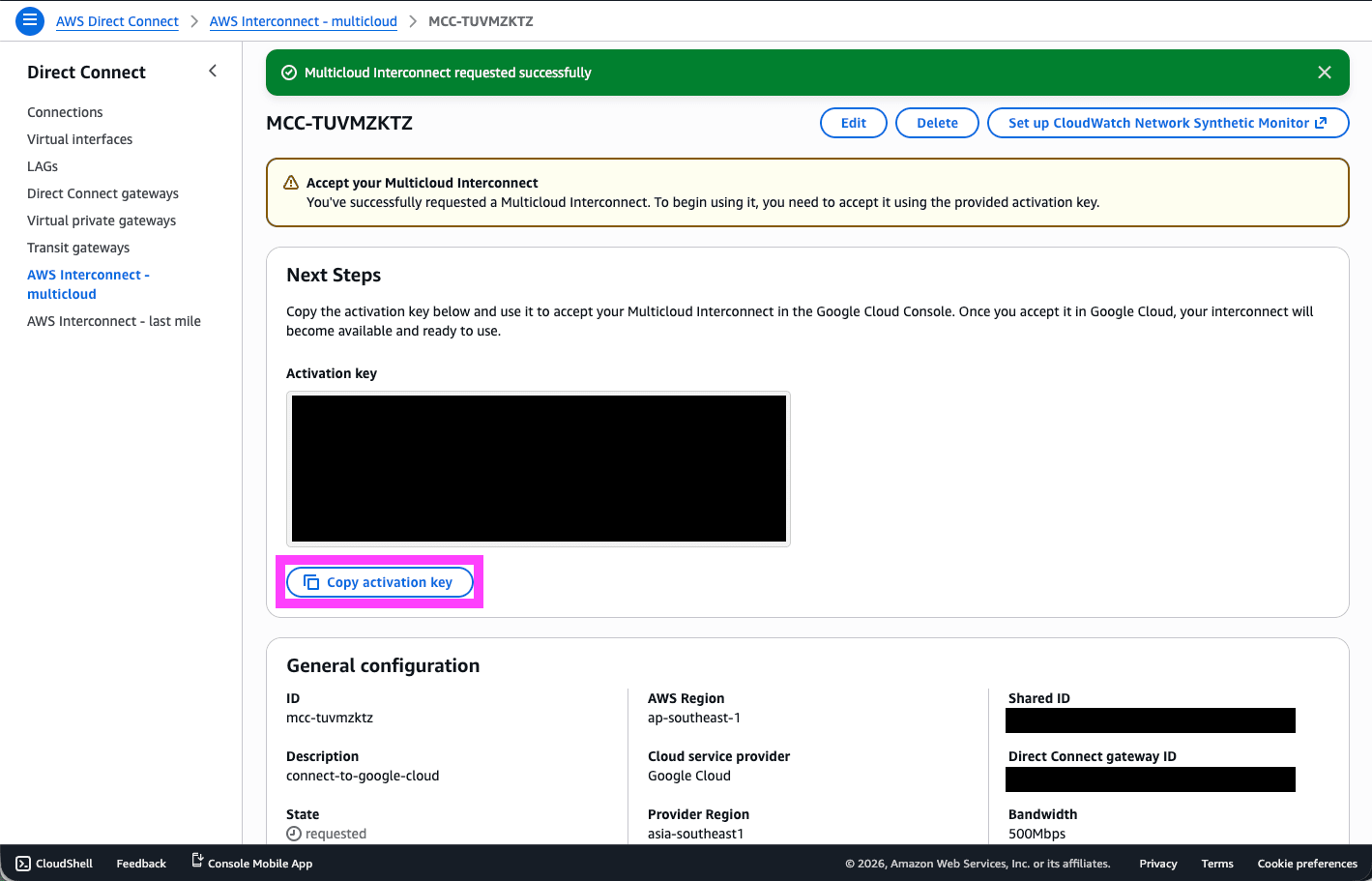Click the Shared ID label
The image size is (1372, 881).
tap(1039, 698)
